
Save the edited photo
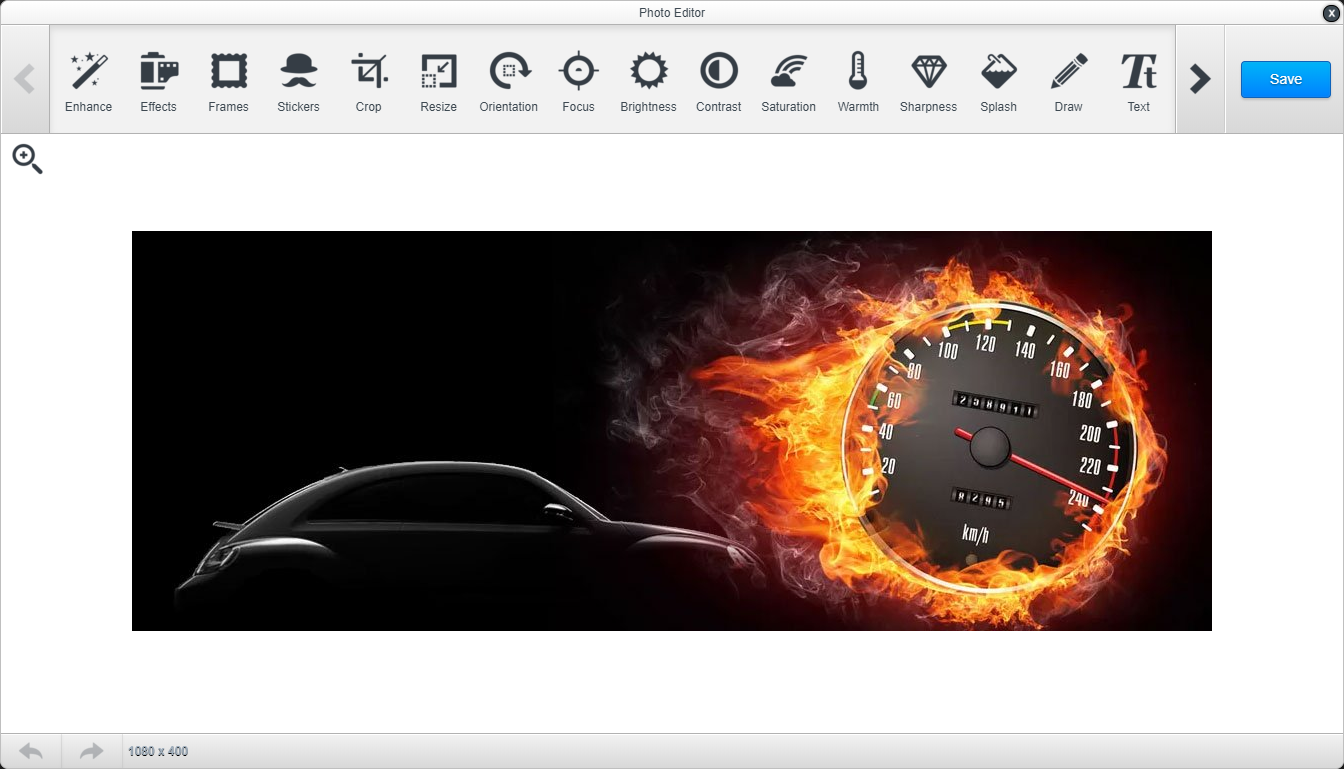(1285, 79)
